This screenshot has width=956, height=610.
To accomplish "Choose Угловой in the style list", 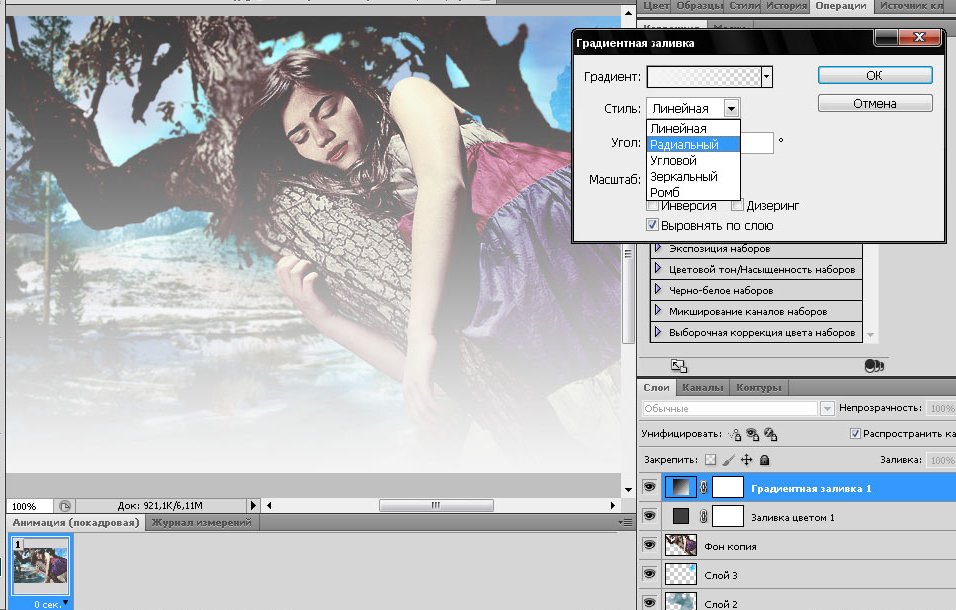I will [x=693, y=160].
